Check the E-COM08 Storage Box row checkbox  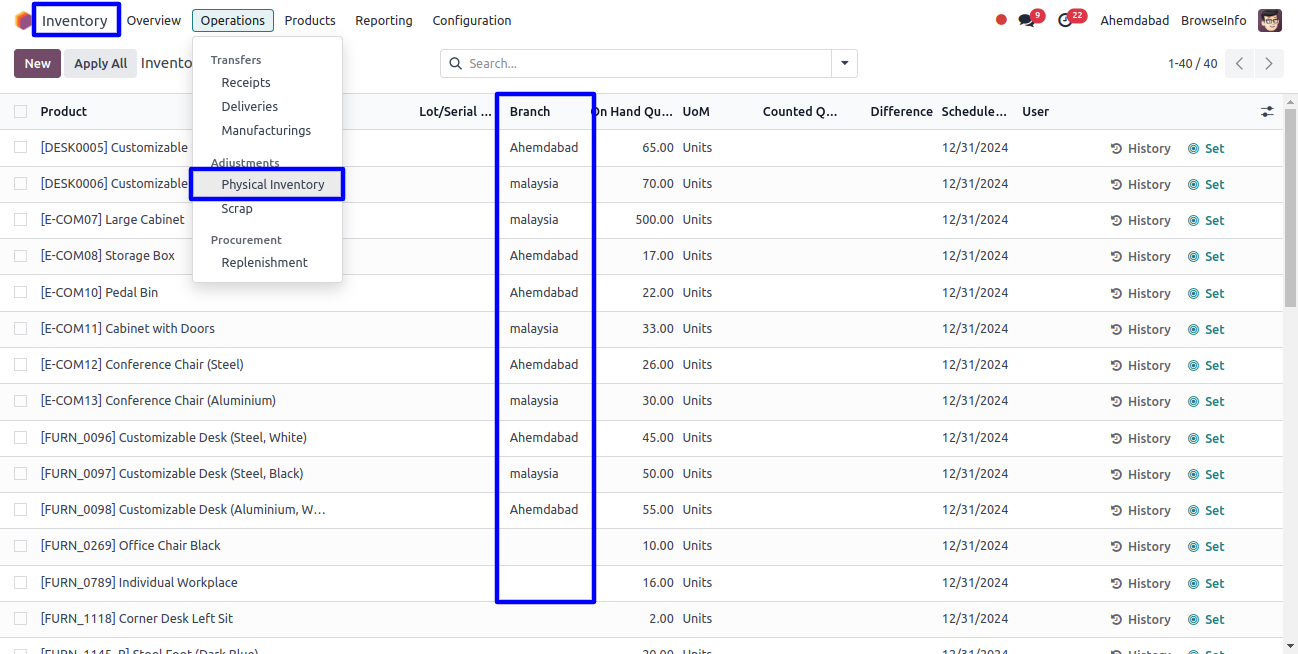tap(21, 256)
